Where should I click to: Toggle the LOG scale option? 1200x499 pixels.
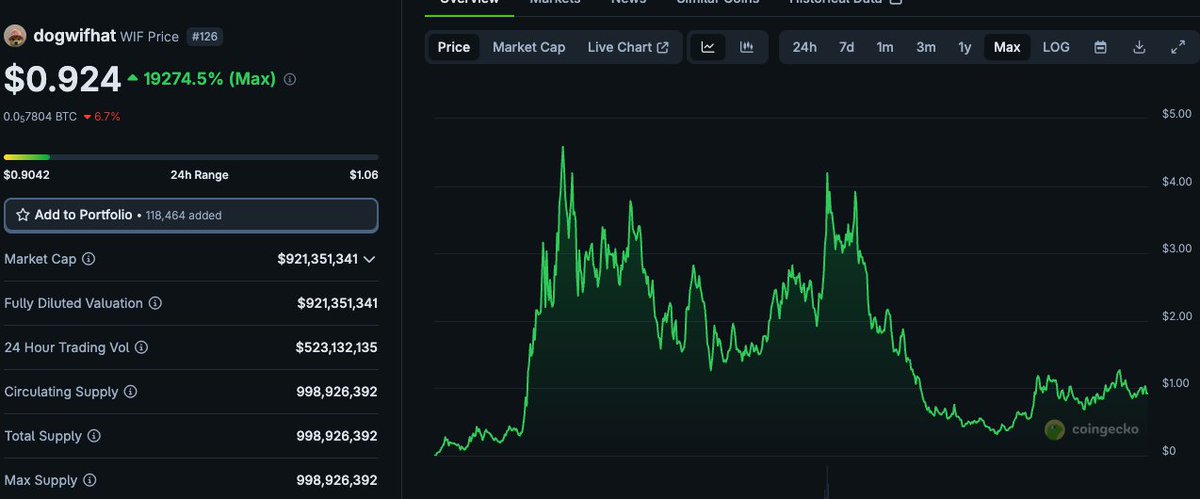tap(1056, 47)
